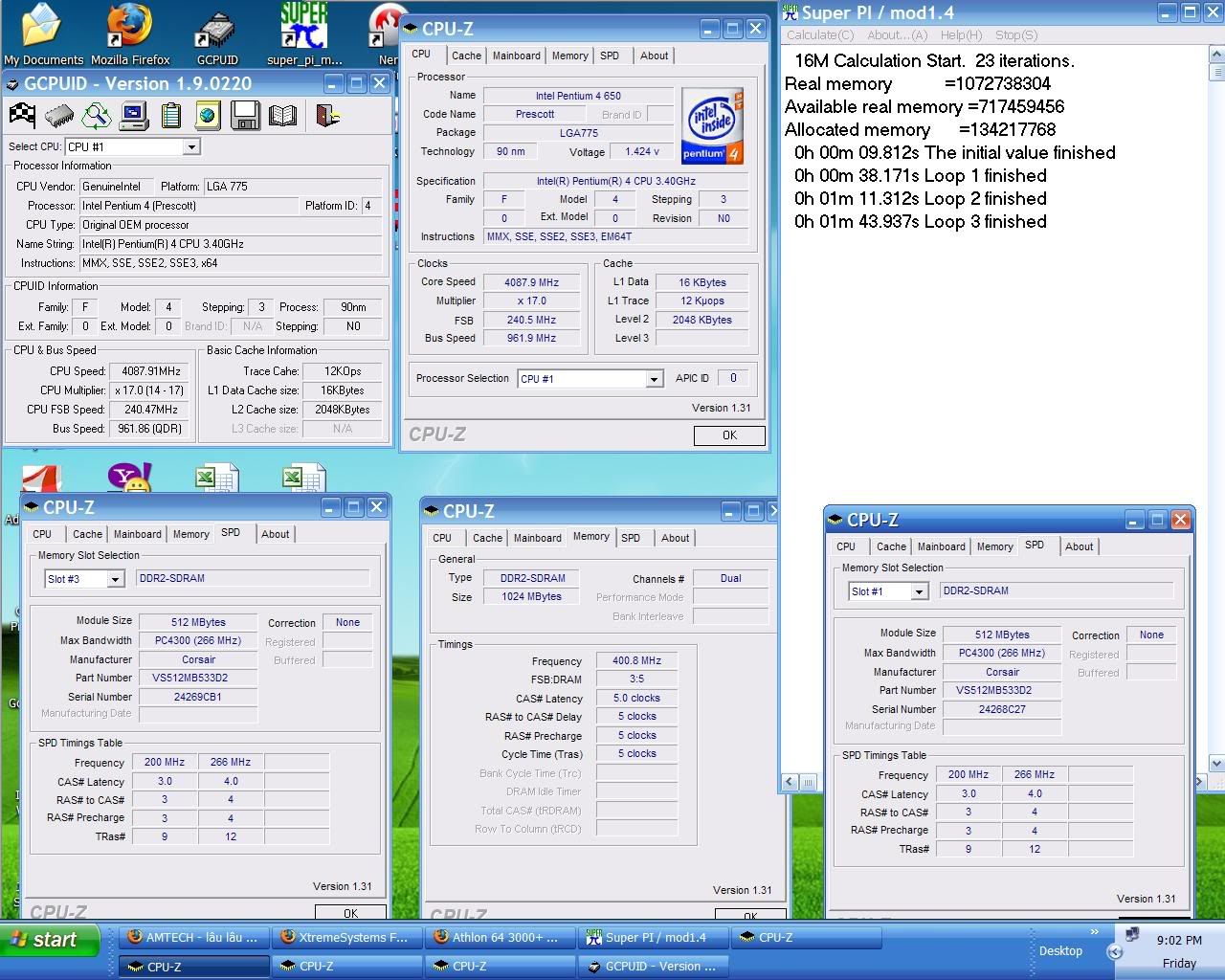Switch to Cache tab in top CPU-Z window
This screenshot has height=980, width=1225.
466,56
